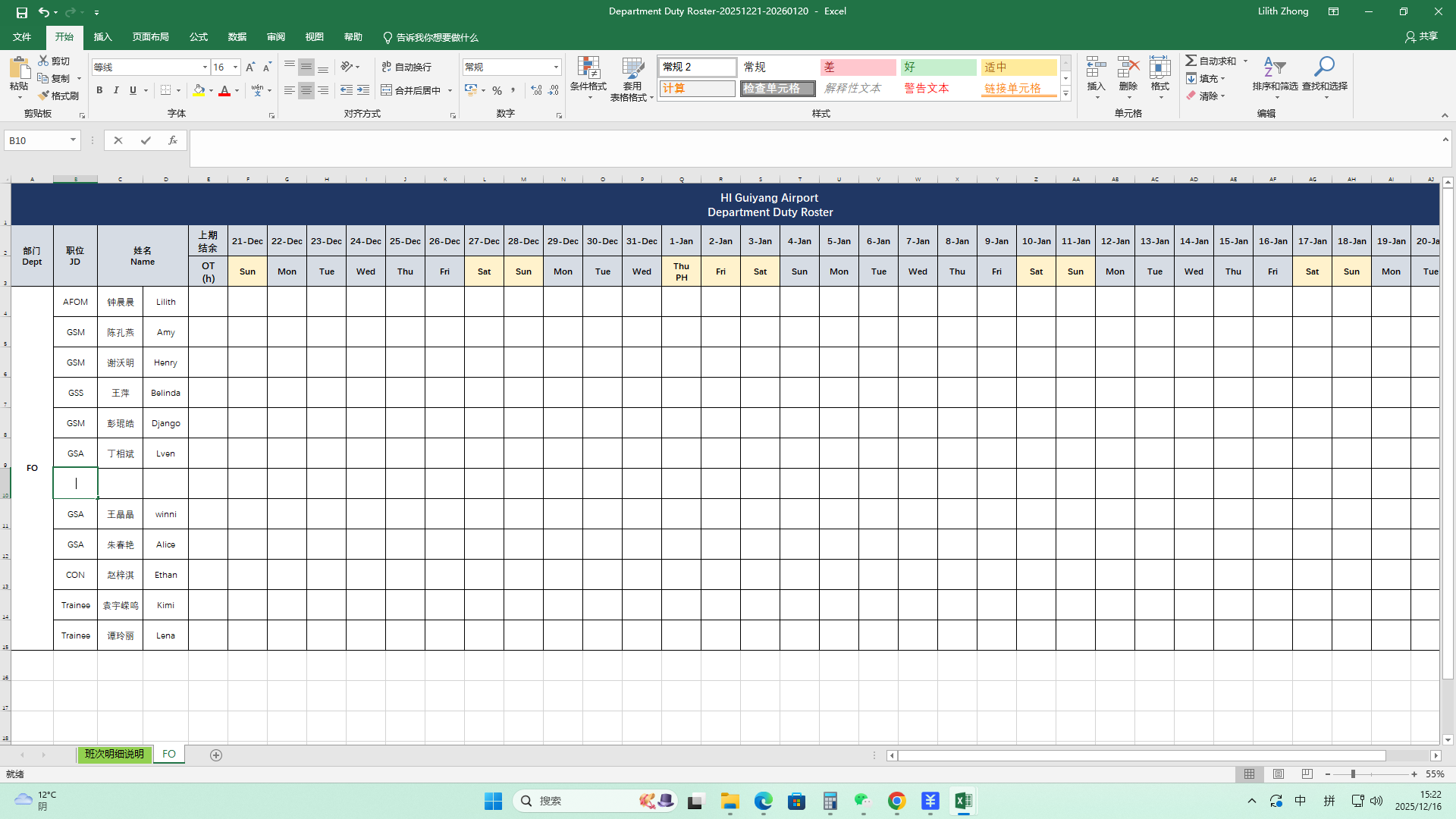Screen dimensions: 1456x819
Task: Click the 共享 (Share) button
Action: pyautogui.click(x=1421, y=36)
